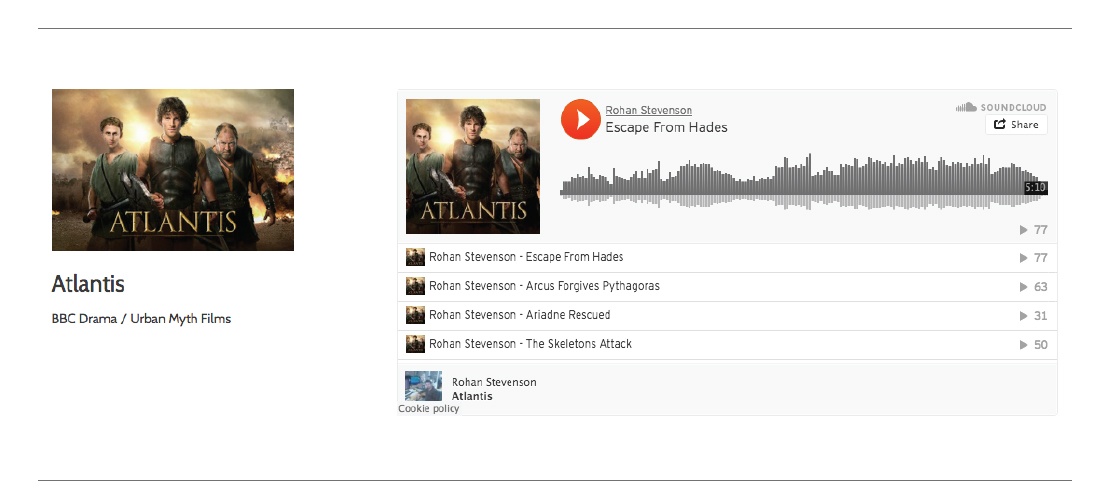This screenshot has height=500, width=1110.
Task: Open the SoundCloud logo link
Action: pos(1000,107)
